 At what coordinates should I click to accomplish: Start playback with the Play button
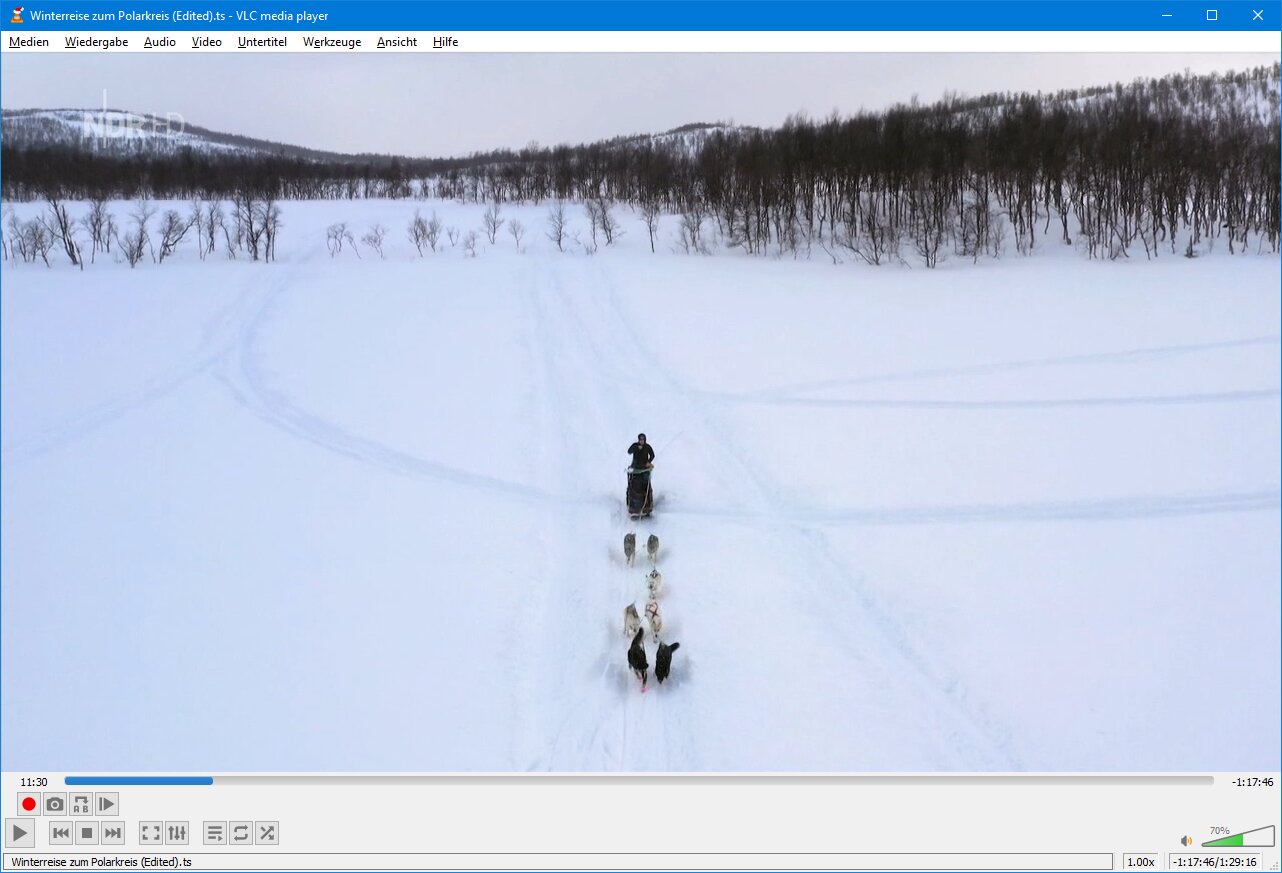tap(20, 833)
